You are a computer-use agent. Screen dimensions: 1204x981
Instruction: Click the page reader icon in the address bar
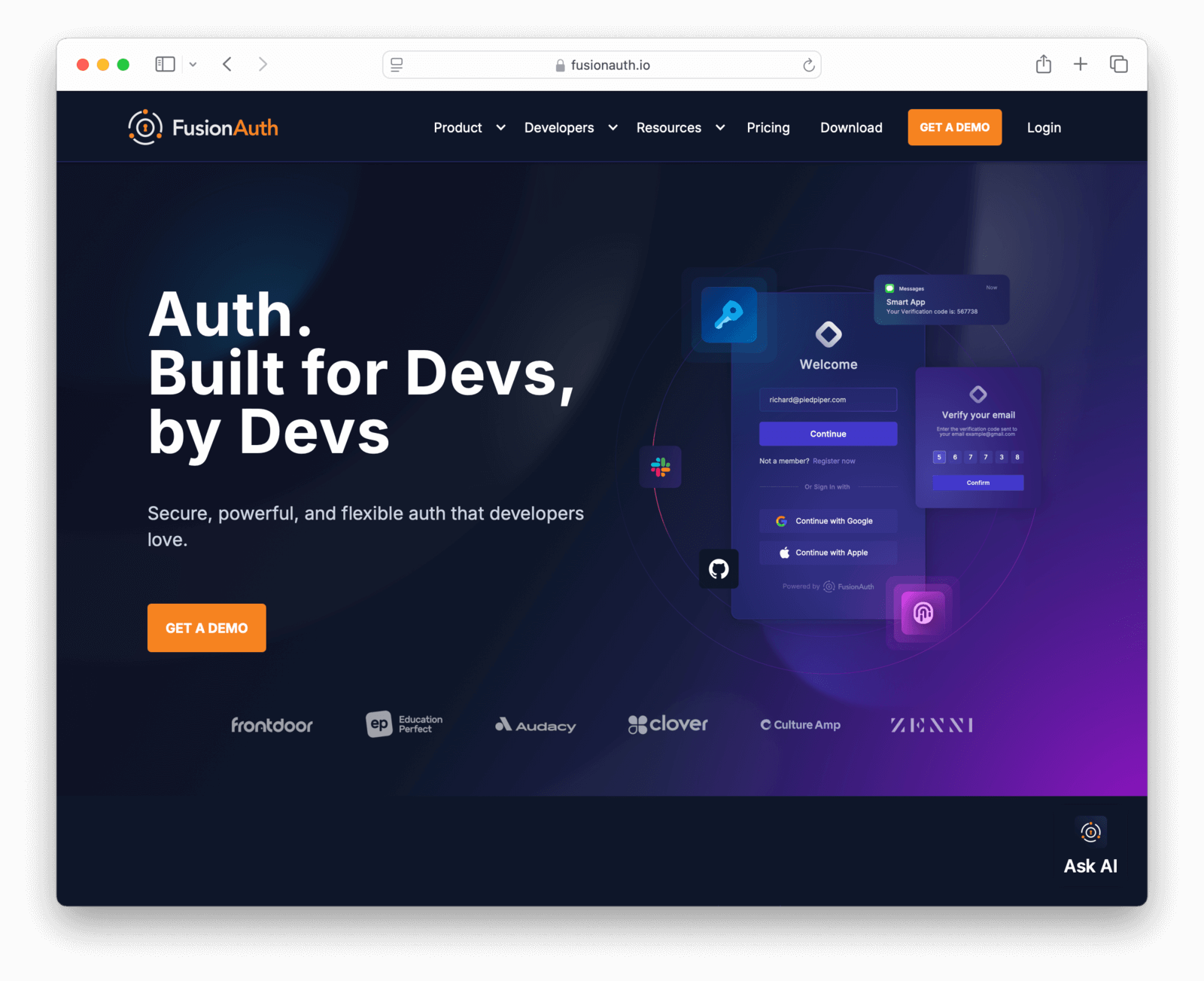[397, 65]
